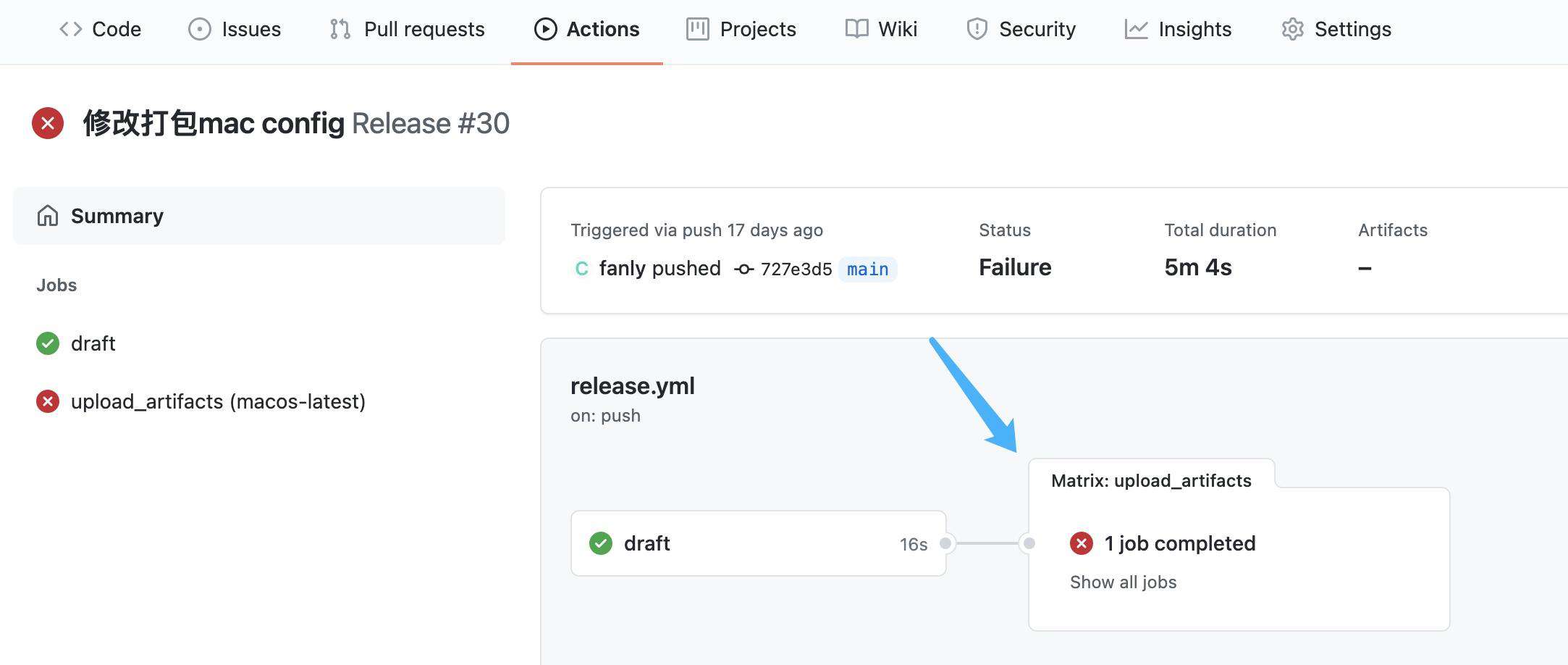1568x665 pixels.
Task: Open repository Settings tab
Action: point(1336,29)
